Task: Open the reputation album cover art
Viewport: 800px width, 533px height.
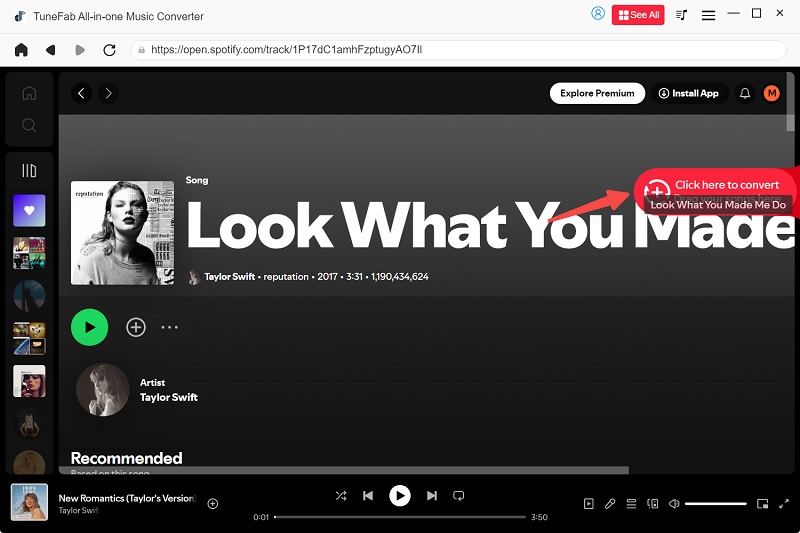Action: point(122,233)
